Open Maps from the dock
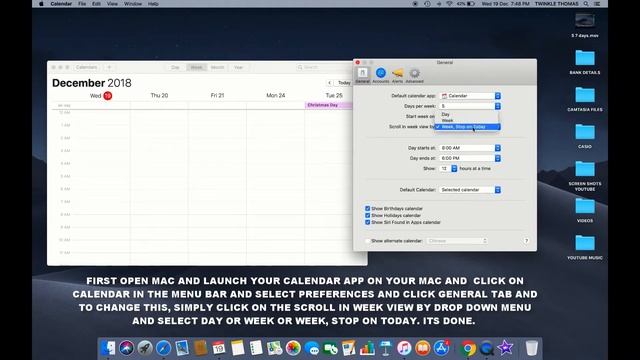640x360 pixels. point(275,348)
